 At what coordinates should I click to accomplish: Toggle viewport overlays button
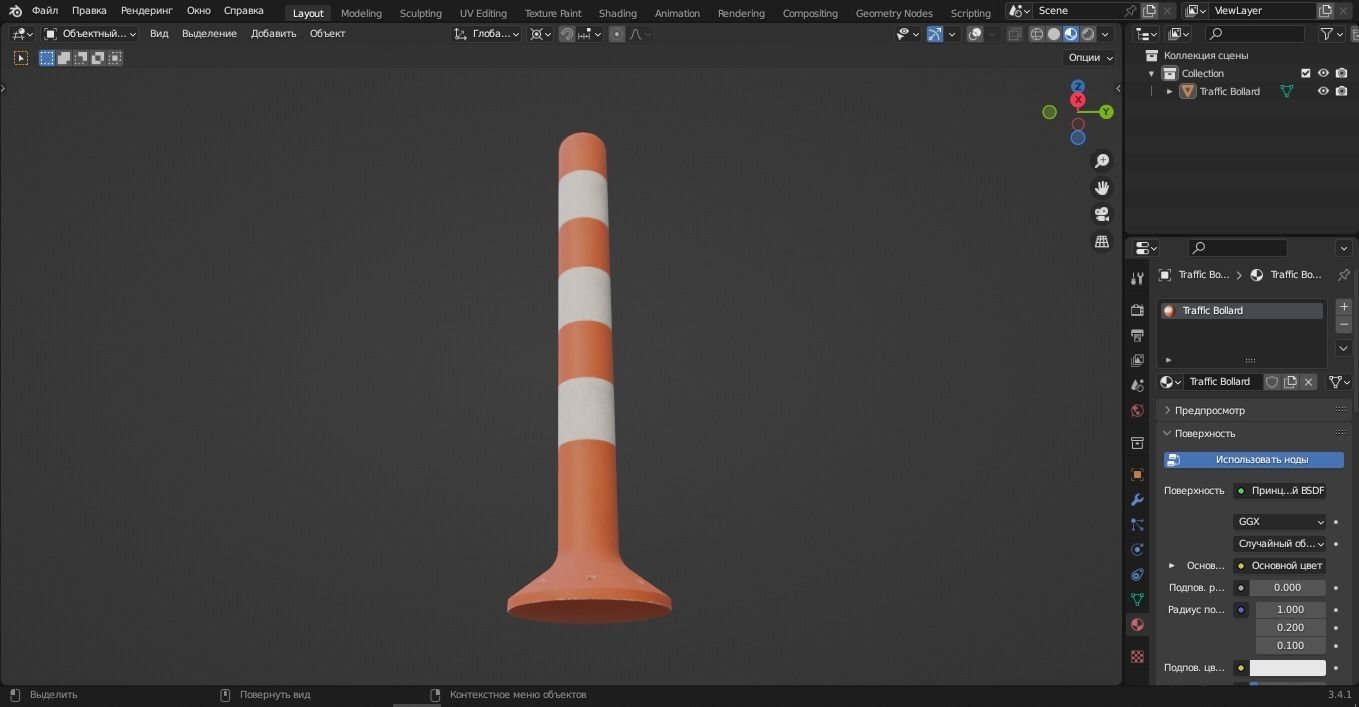click(975, 34)
